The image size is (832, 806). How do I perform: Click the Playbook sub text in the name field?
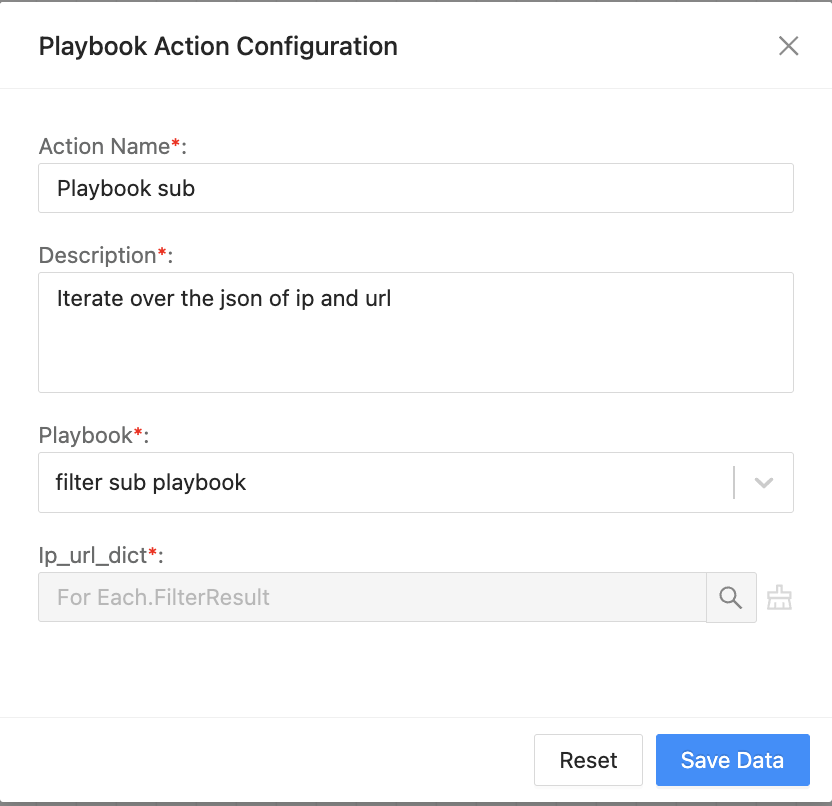(x=125, y=188)
